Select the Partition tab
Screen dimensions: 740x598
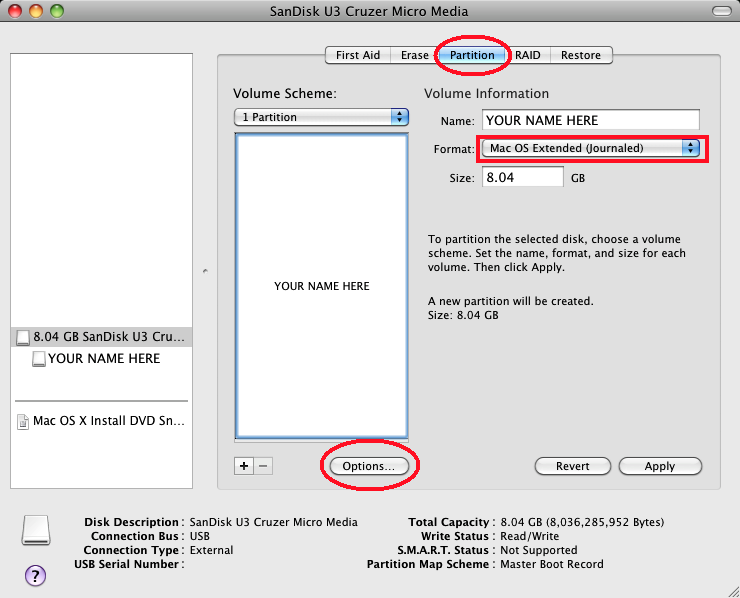coord(472,55)
